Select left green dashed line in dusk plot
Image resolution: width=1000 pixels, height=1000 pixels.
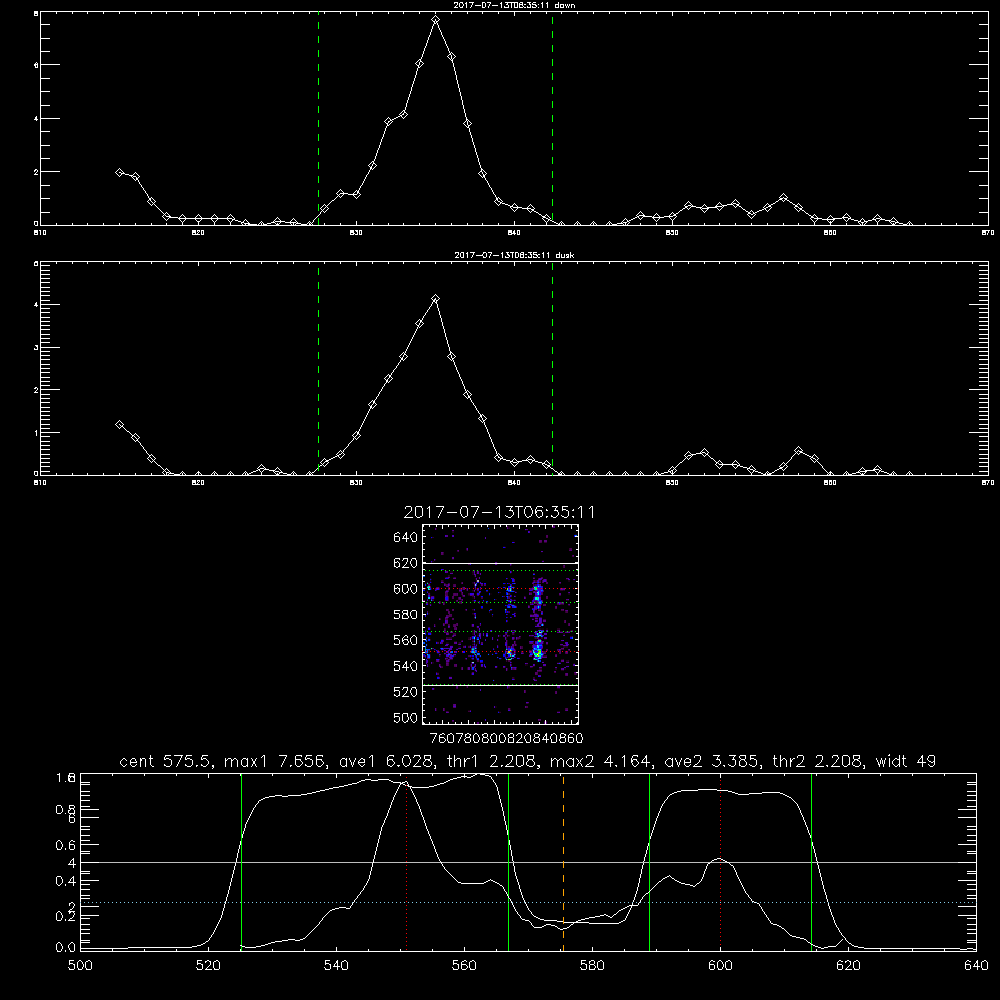(x=318, y=368)
